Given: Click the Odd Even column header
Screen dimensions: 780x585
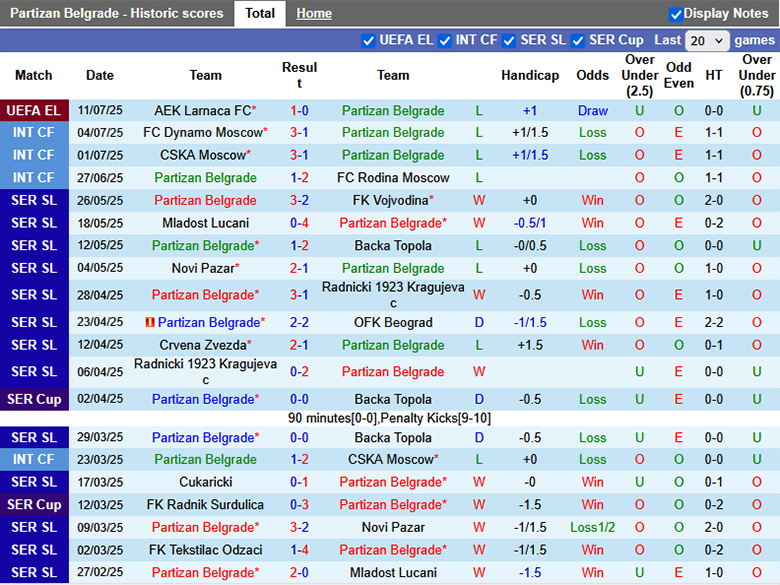Looking at the screenshot, I should 679,75.
